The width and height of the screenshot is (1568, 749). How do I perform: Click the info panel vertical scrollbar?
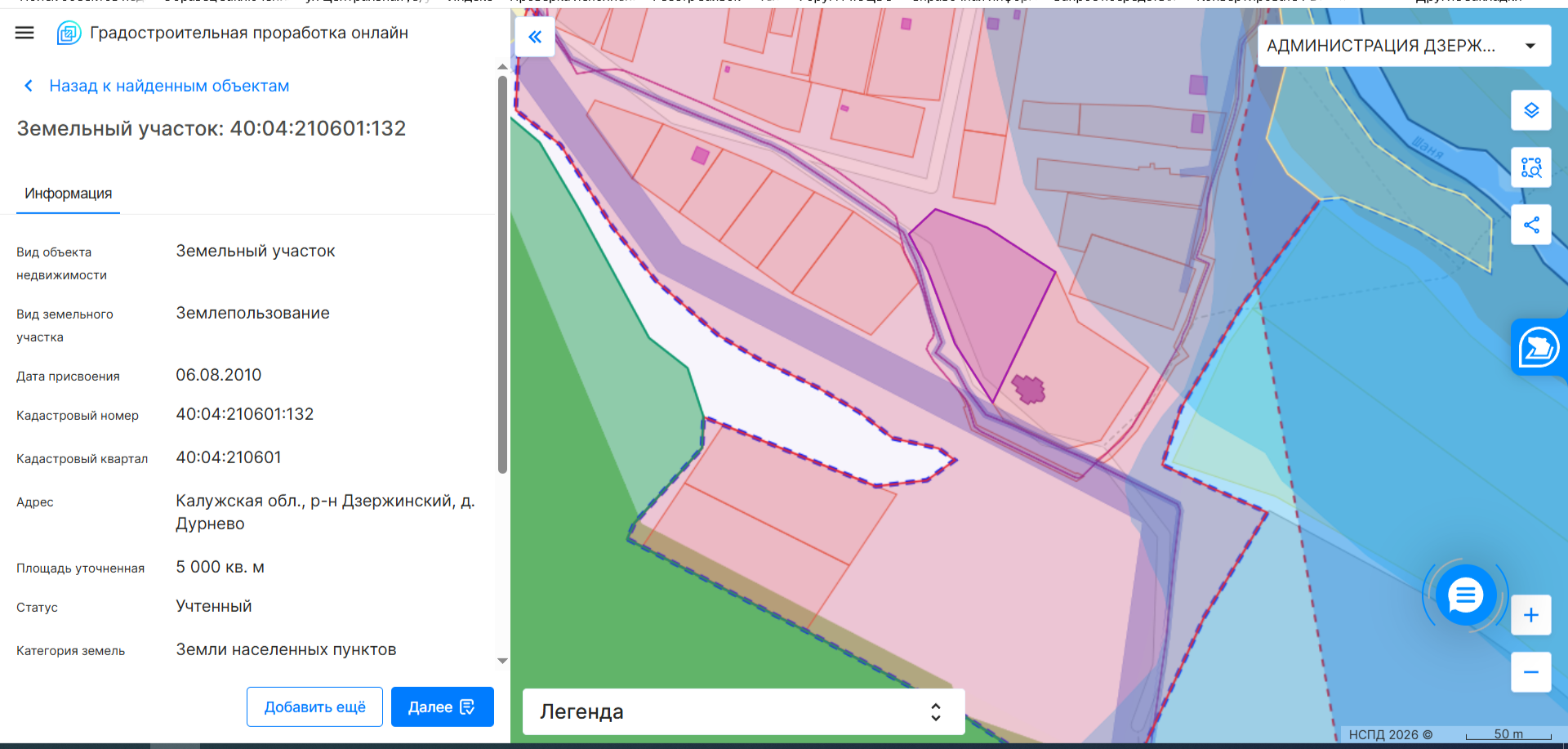[x=502, y=274]
